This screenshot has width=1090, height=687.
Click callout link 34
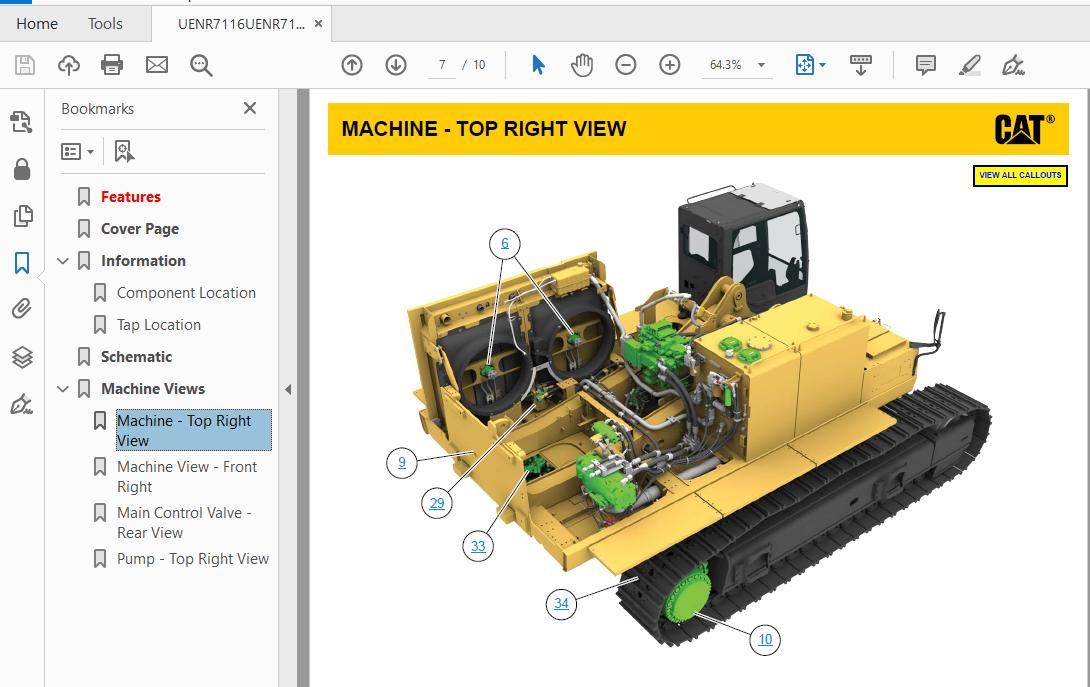[x=562, y=604]
